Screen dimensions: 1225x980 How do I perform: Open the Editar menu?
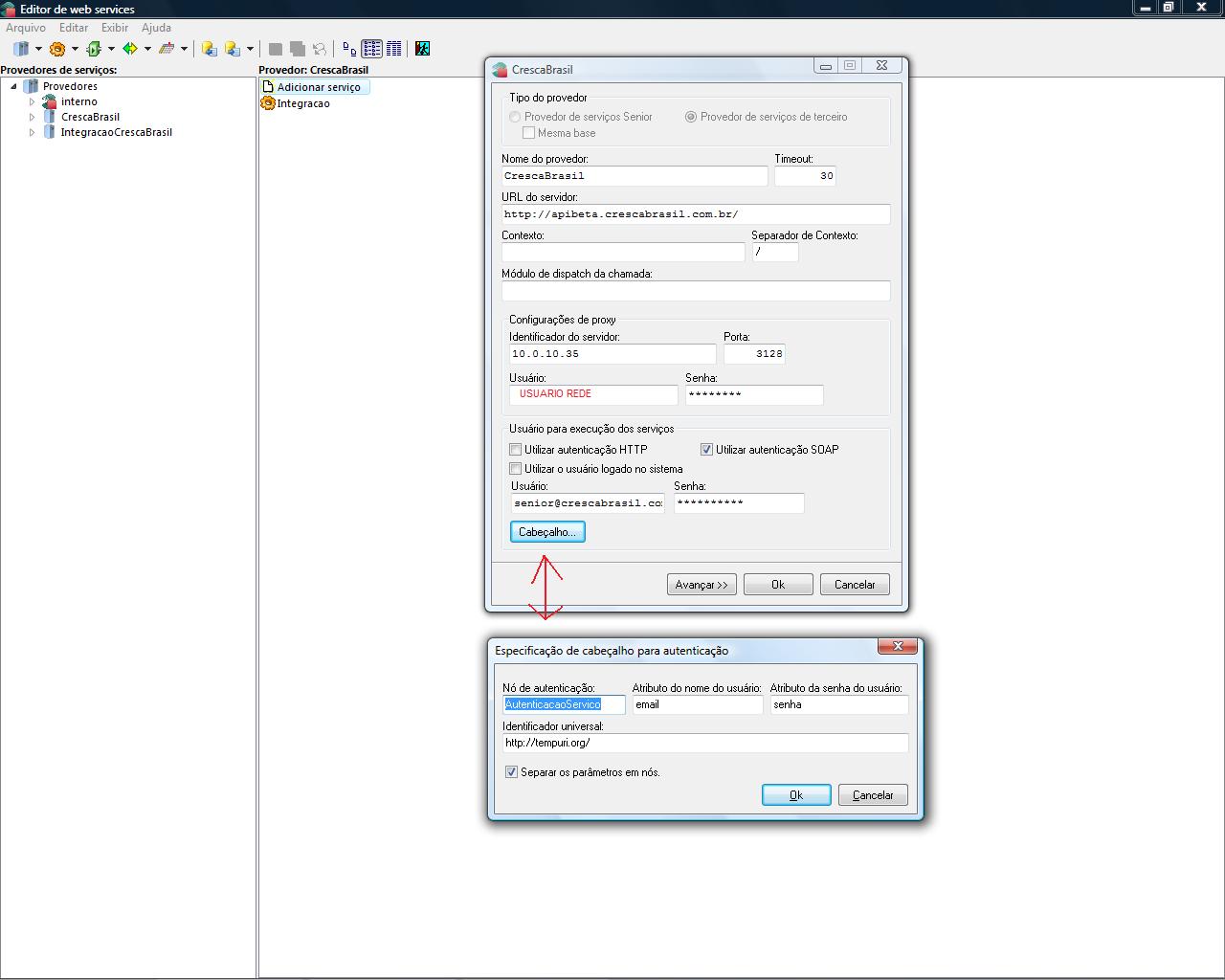click(74, 28)
